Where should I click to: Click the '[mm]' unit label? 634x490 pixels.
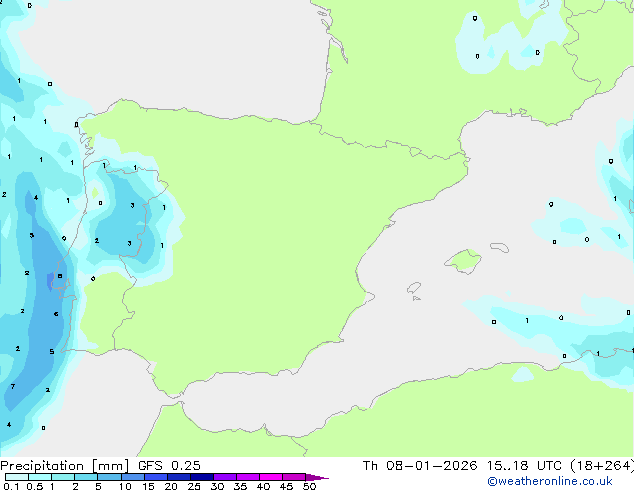click(x=110, y=466)
